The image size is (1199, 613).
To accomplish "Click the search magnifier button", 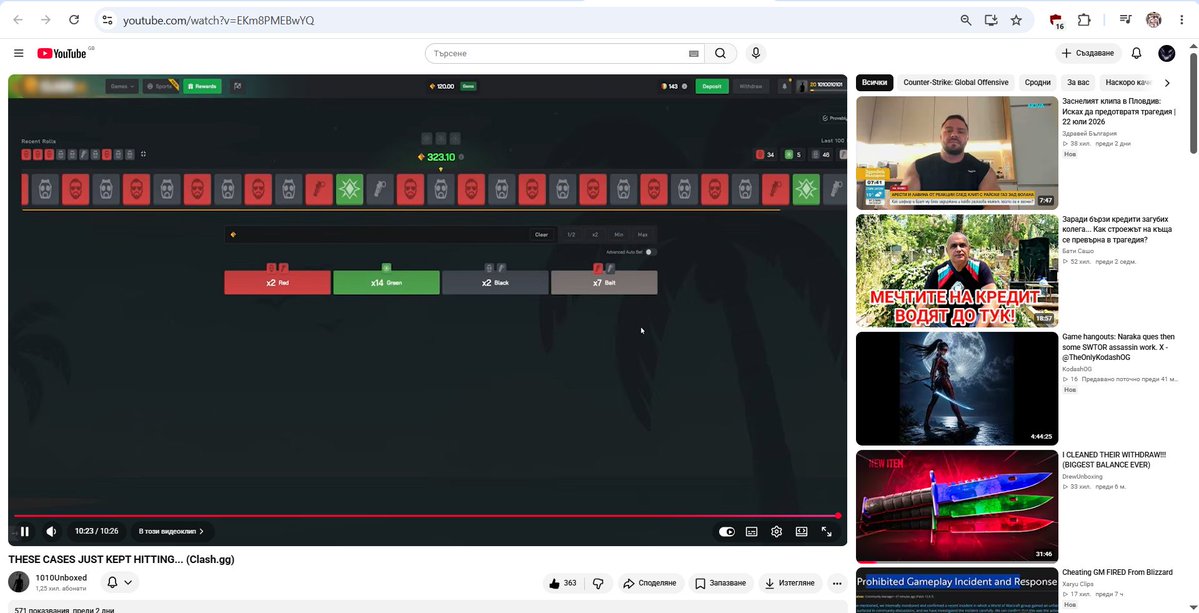I will 720,54.
